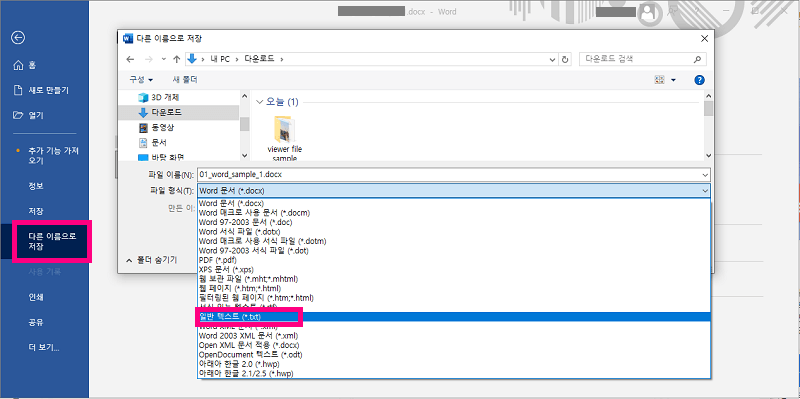The height and width of the screenshot is (399, 800).
Task: Select New document (새로 만들기) in sidebar
Action: coord(41,90)
